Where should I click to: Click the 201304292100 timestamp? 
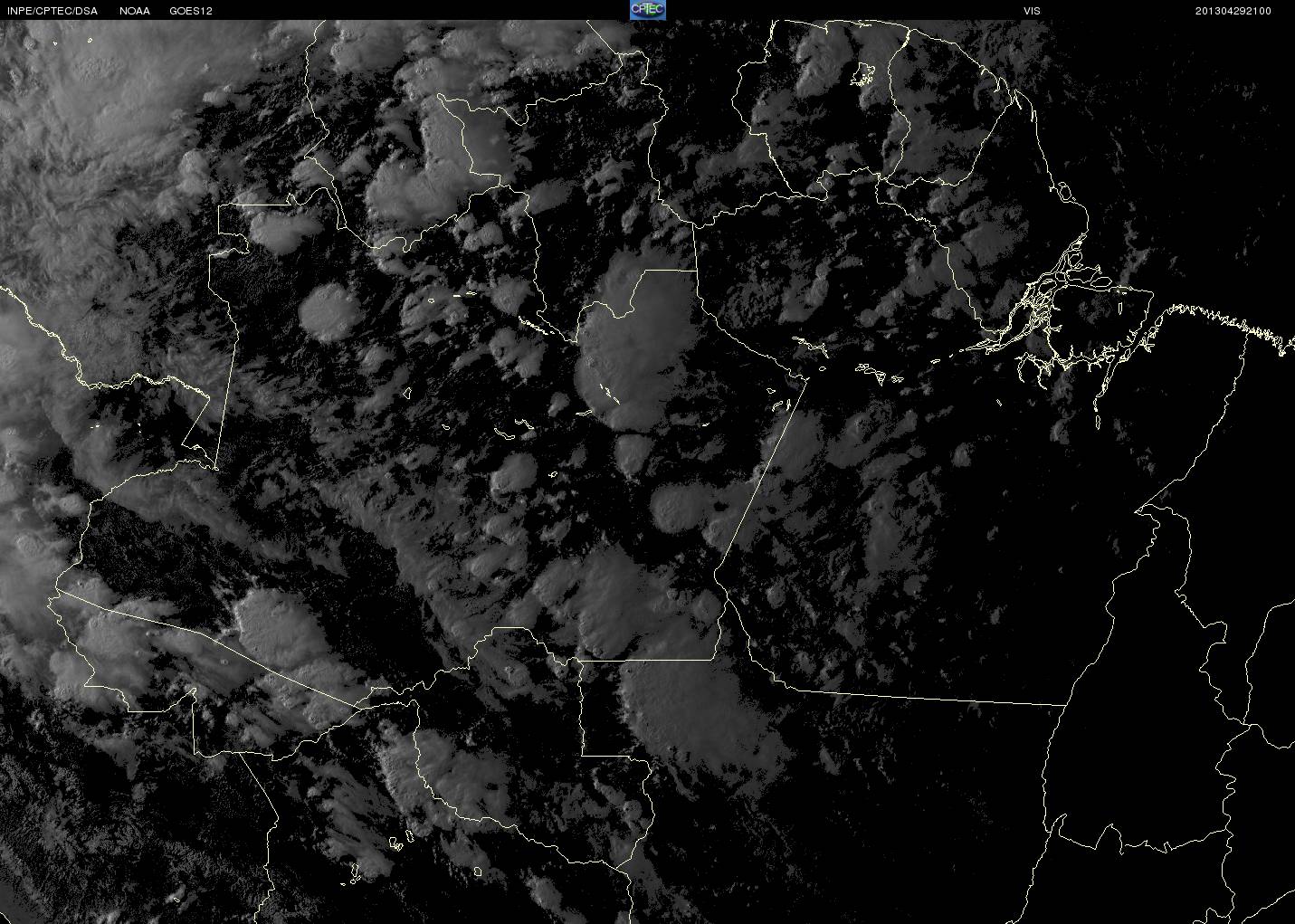click(1233, 11)
